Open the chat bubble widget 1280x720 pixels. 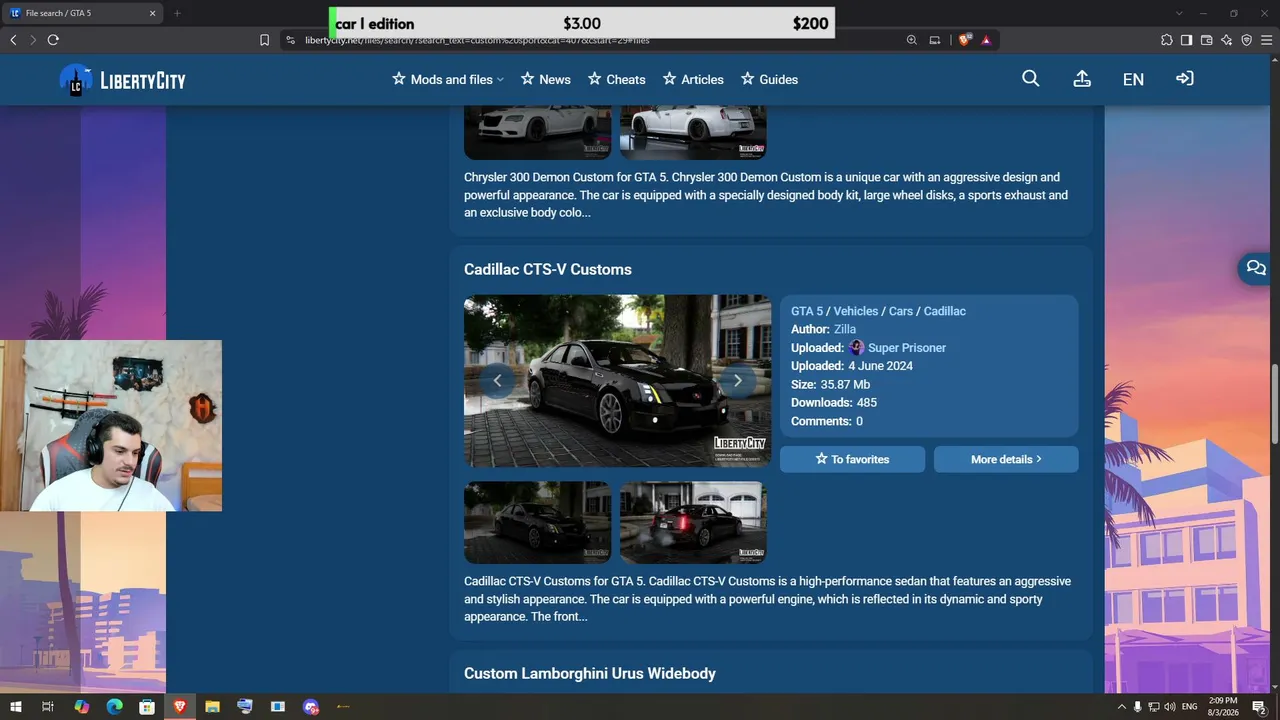click(x=1256, y=268)
